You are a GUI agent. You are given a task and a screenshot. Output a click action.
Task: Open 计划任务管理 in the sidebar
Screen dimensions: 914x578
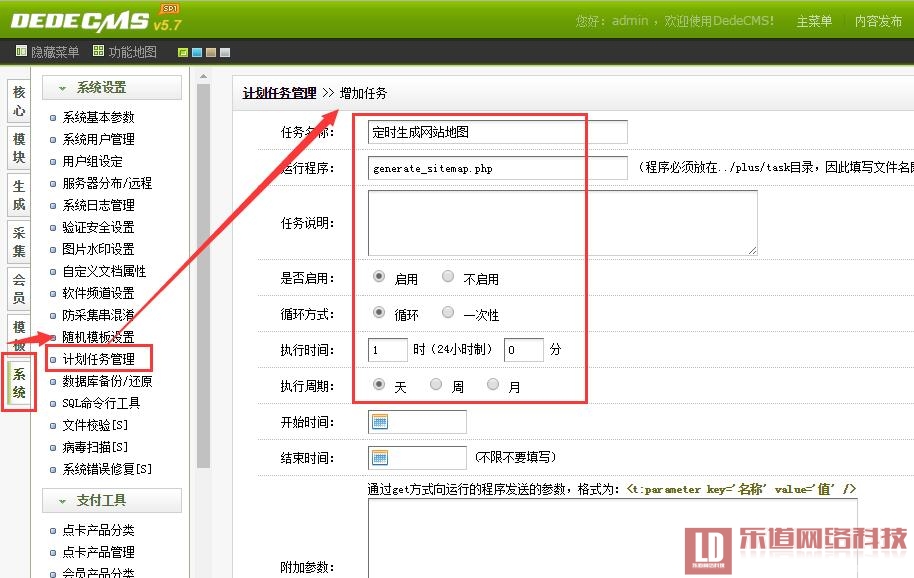tap(99, 359)
